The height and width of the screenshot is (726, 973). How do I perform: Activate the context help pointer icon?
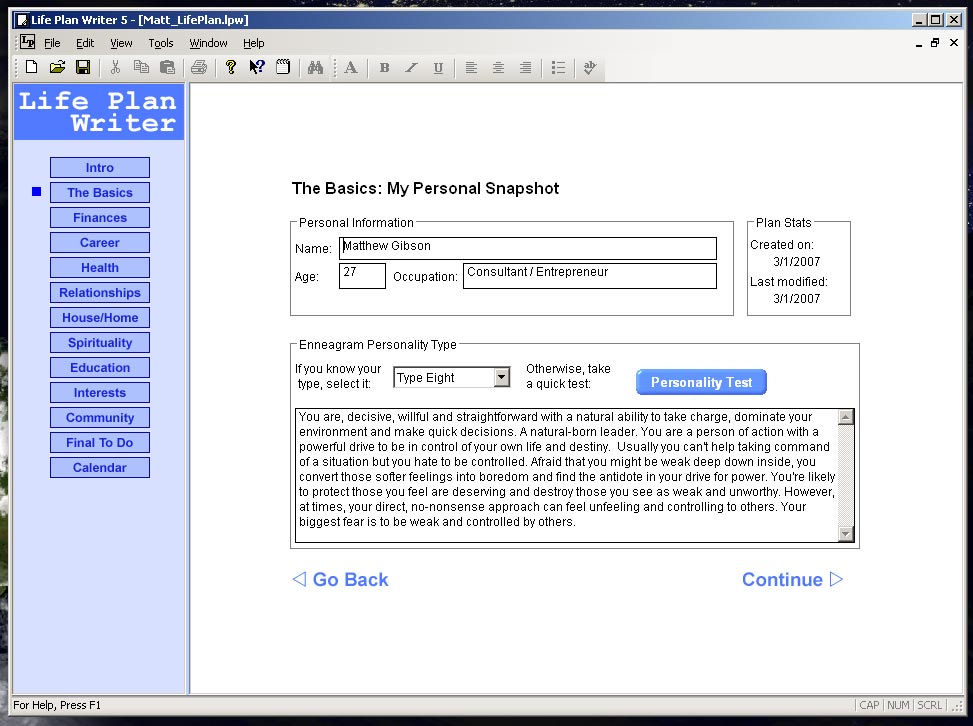click(257, 67)
